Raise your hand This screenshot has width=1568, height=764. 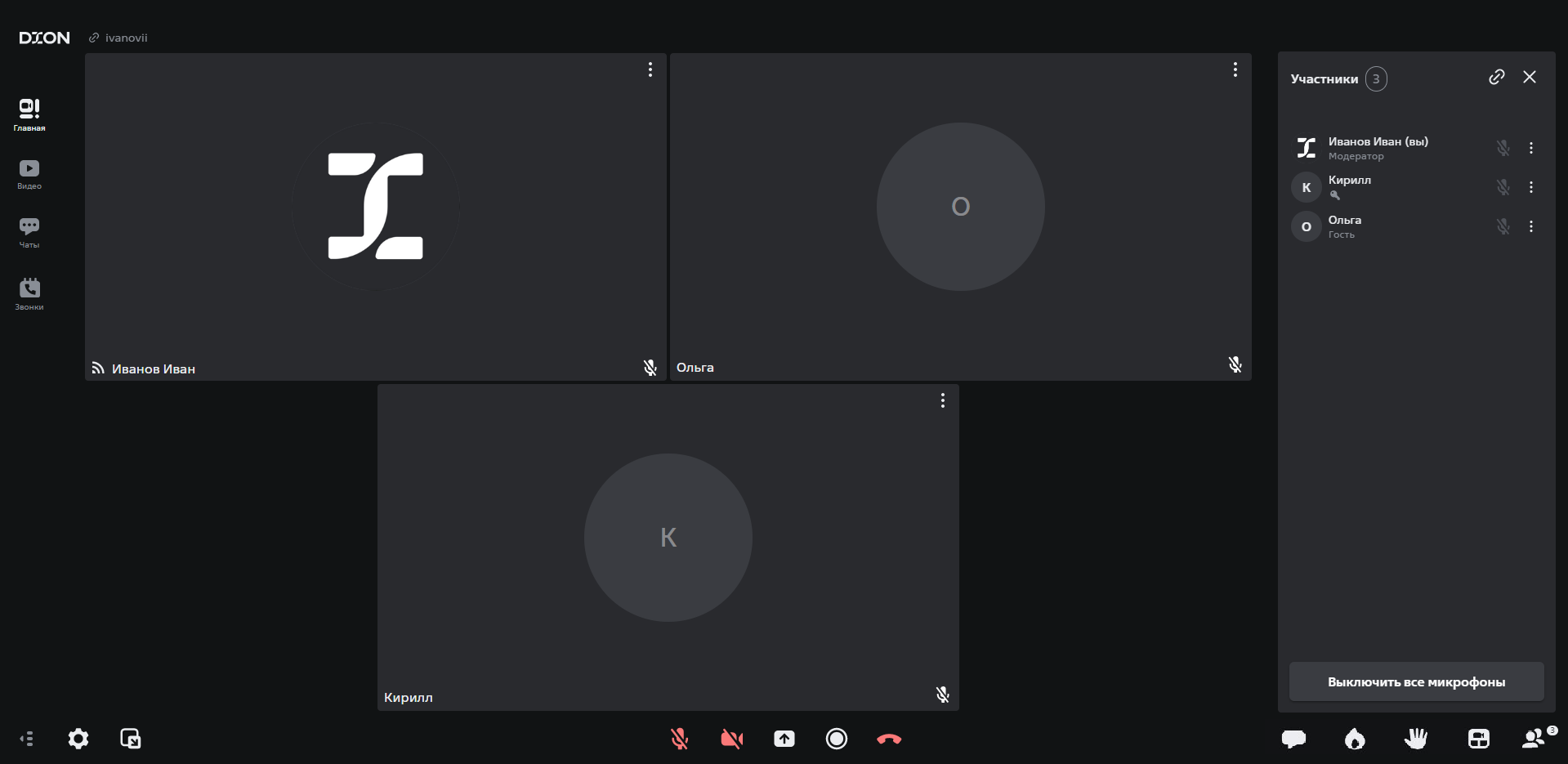tap(1416, 739)
